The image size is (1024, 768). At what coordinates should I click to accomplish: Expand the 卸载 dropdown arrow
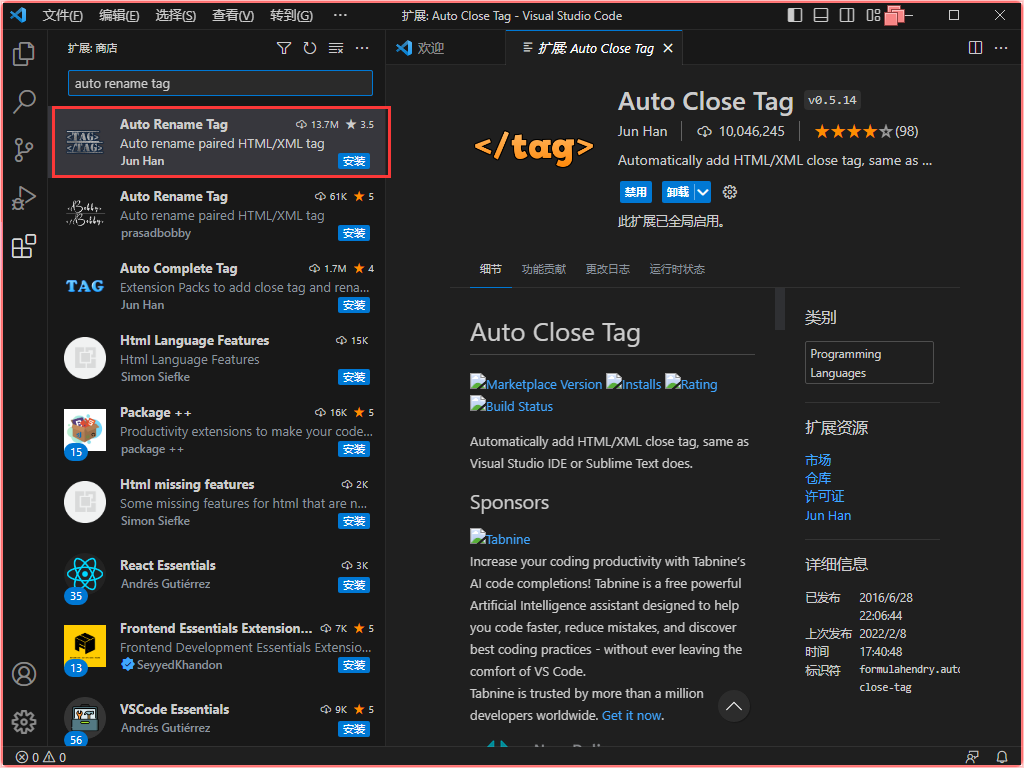[x=702, y=192]
